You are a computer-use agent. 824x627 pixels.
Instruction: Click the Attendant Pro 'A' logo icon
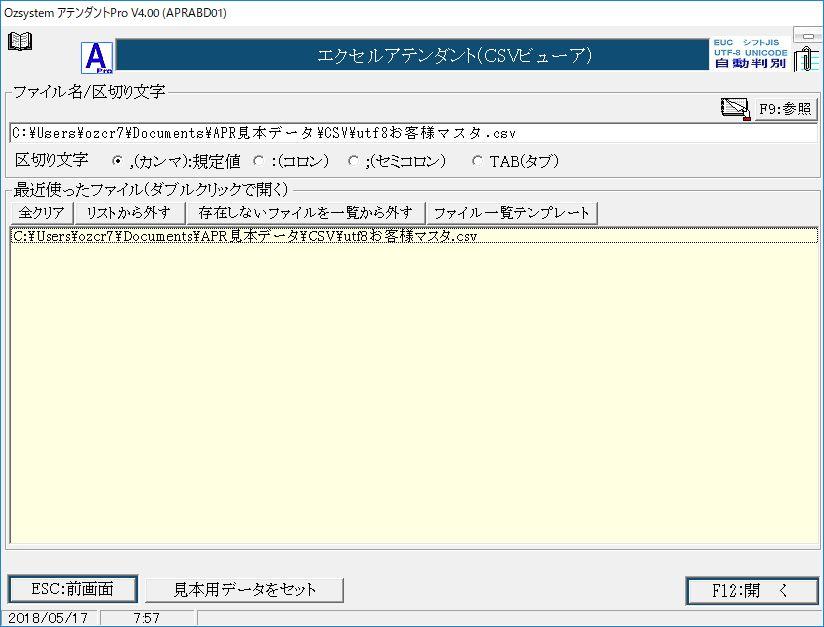tap(97, 57)
